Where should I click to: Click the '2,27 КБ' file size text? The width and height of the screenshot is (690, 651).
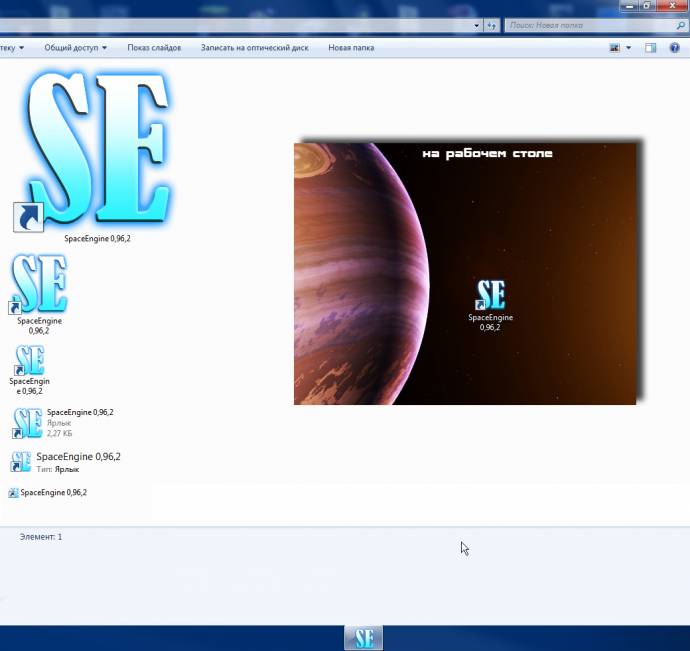click(x=59, y=434)
